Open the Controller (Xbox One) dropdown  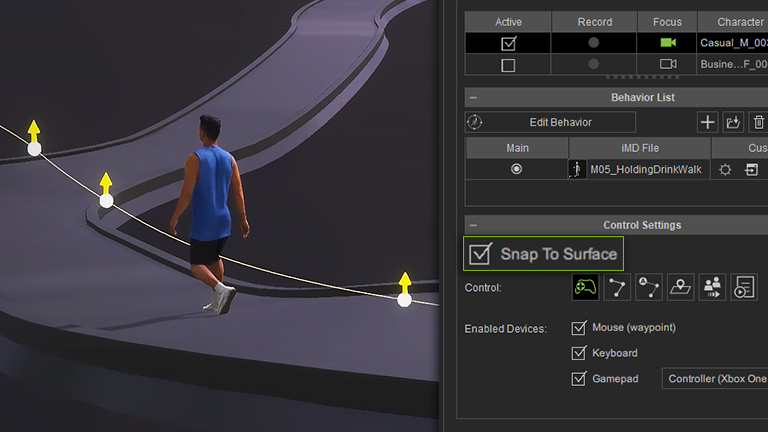[x=714, y=379]
